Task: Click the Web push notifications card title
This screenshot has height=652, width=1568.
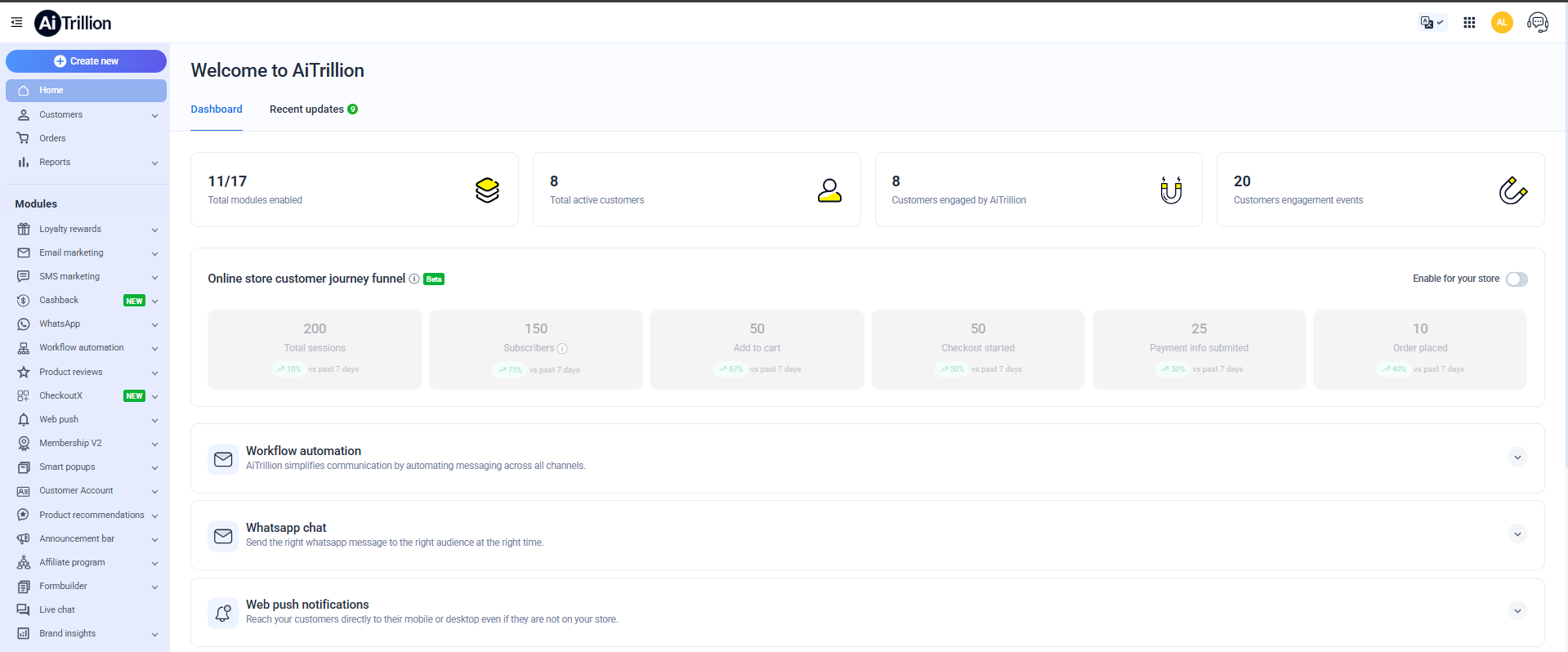Action: pyautogui.click(x=307, y=605)
